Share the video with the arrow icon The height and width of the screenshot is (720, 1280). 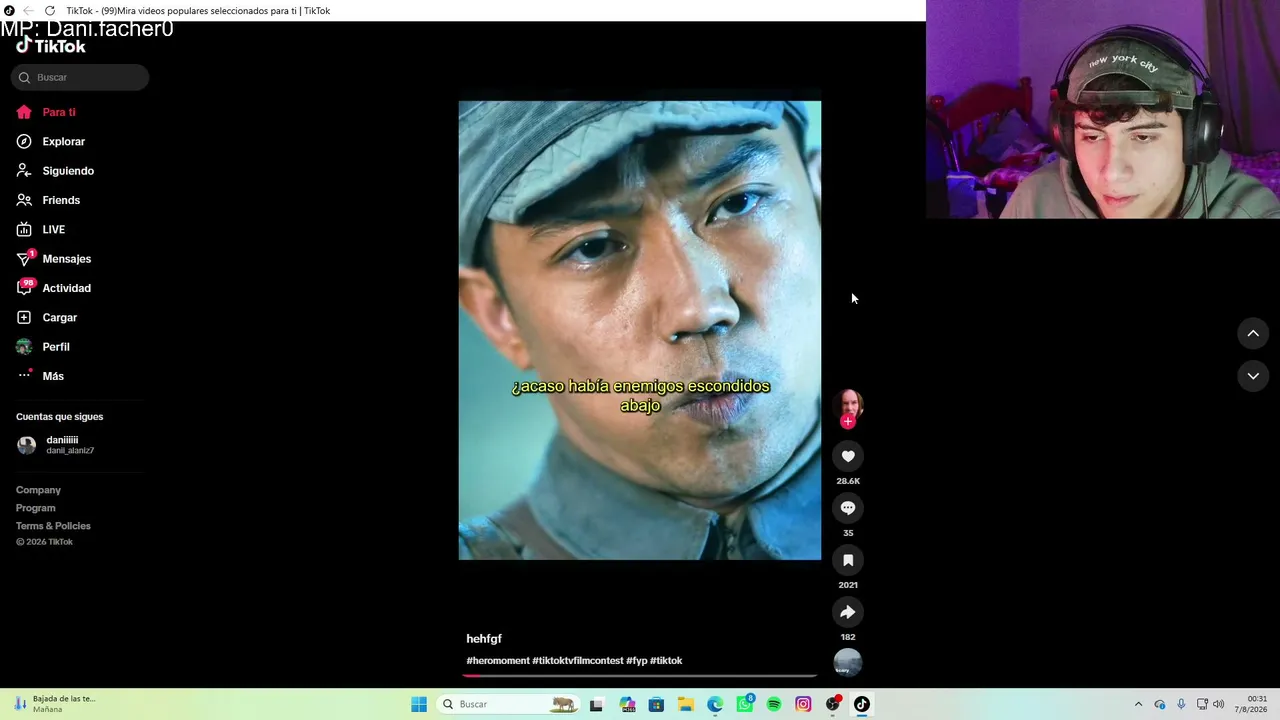848,612
